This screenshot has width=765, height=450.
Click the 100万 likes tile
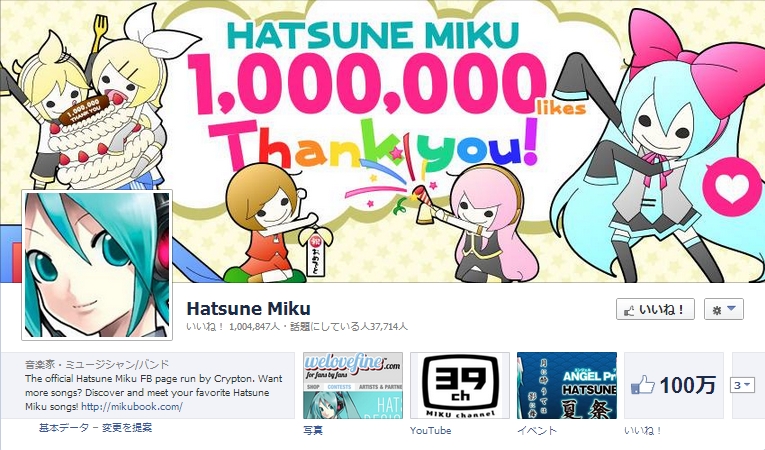674,386
